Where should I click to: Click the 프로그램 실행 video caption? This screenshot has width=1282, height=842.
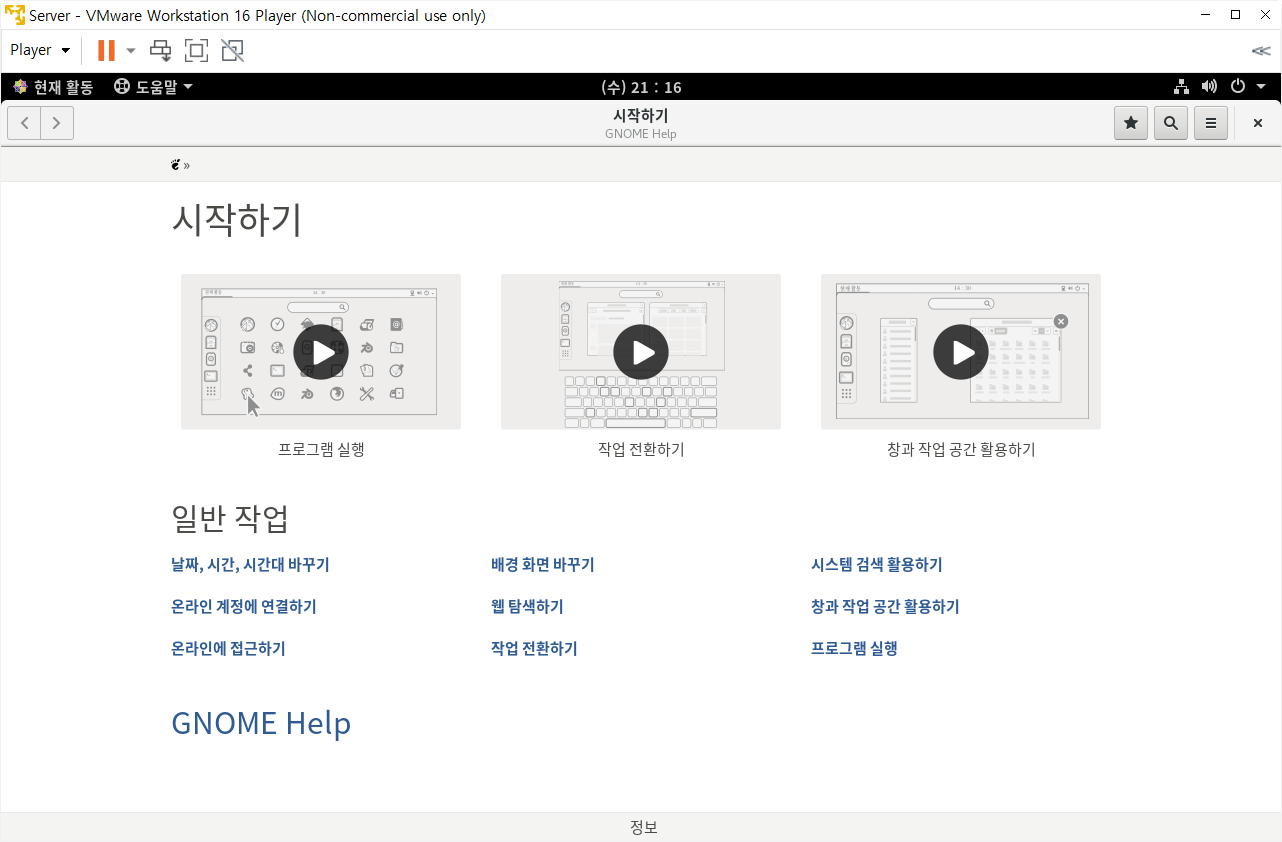coord(321,450)
